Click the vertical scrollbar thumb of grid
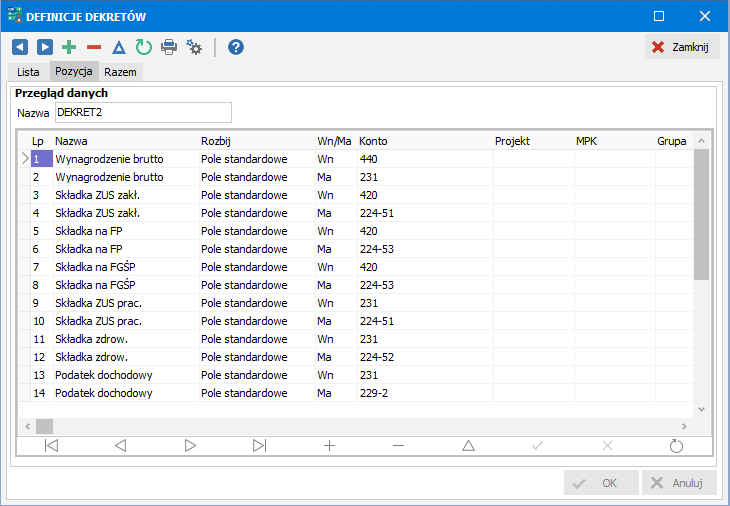The image size is (730, 506). coord(701,215)
